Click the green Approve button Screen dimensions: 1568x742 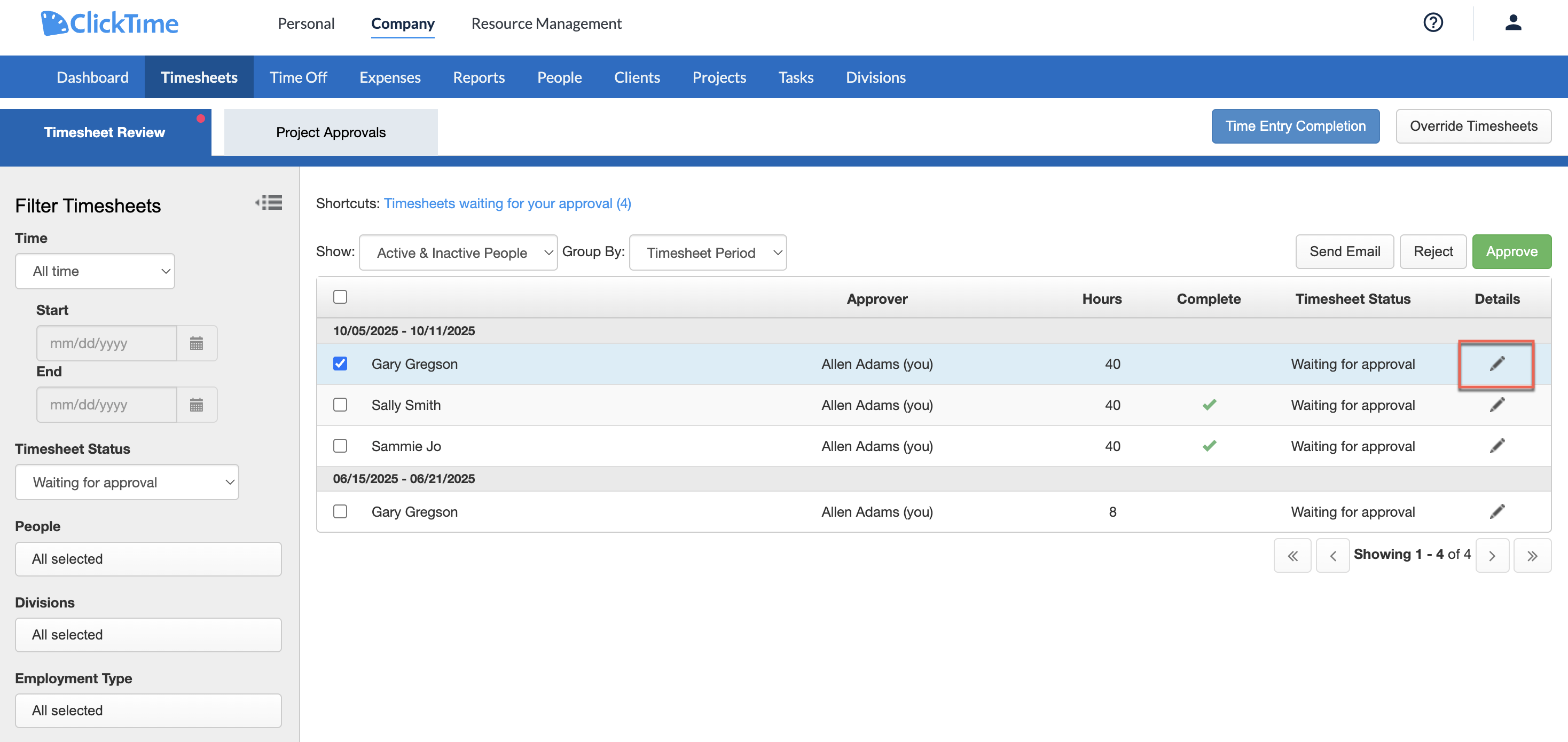[x=1511, y=251]
